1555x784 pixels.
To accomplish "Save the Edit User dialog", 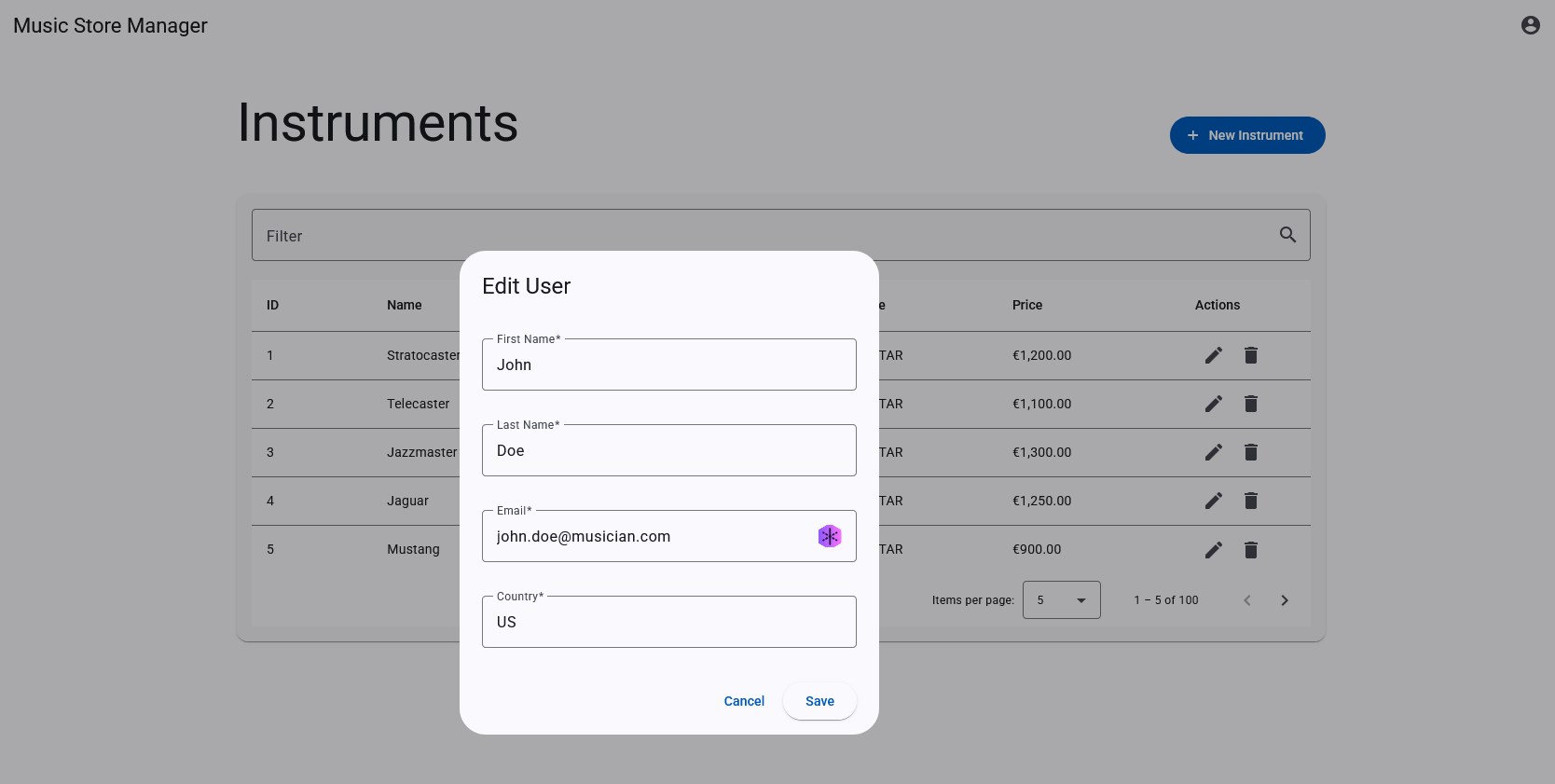I will coord(819,701).
